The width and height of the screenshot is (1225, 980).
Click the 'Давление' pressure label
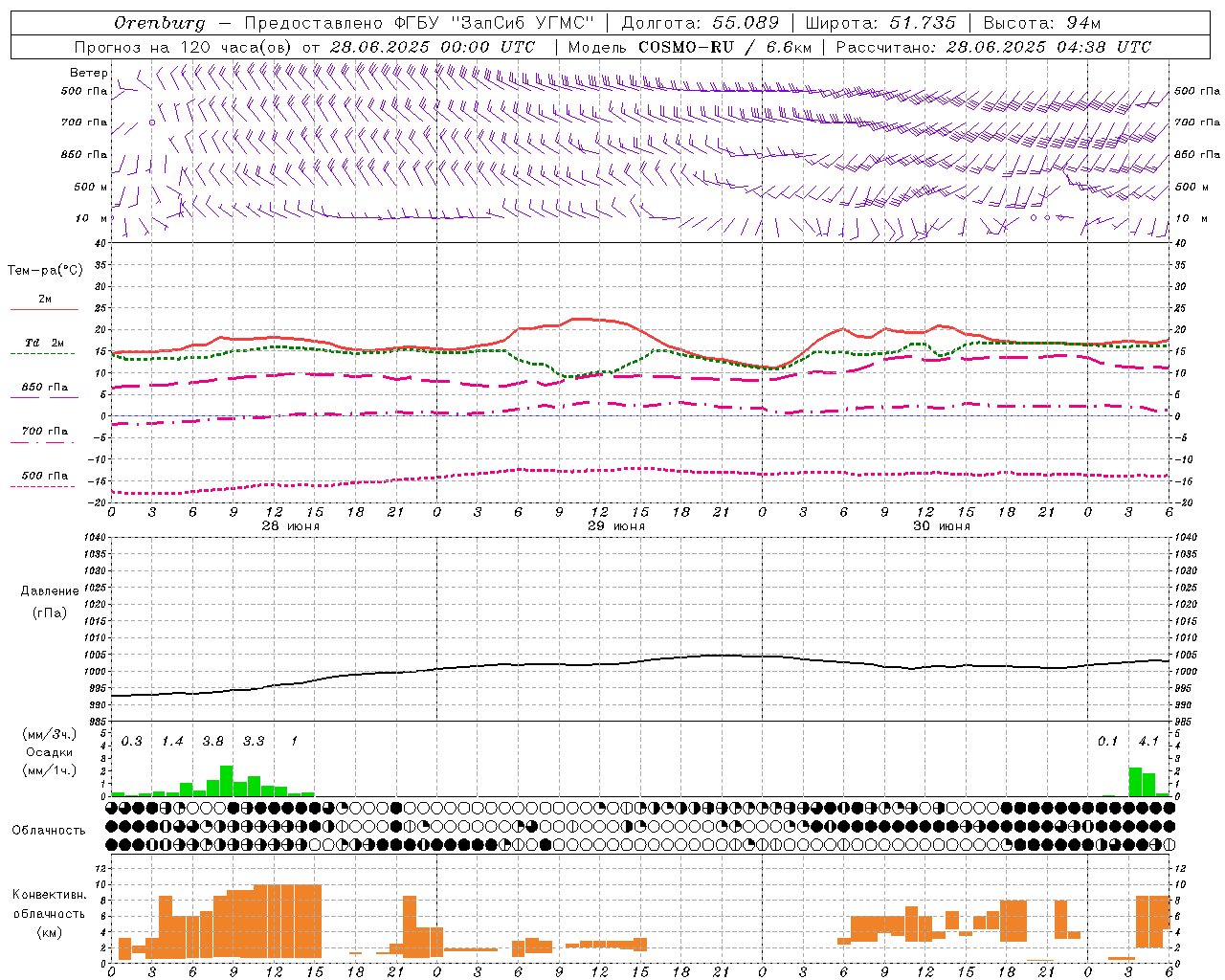50,591
